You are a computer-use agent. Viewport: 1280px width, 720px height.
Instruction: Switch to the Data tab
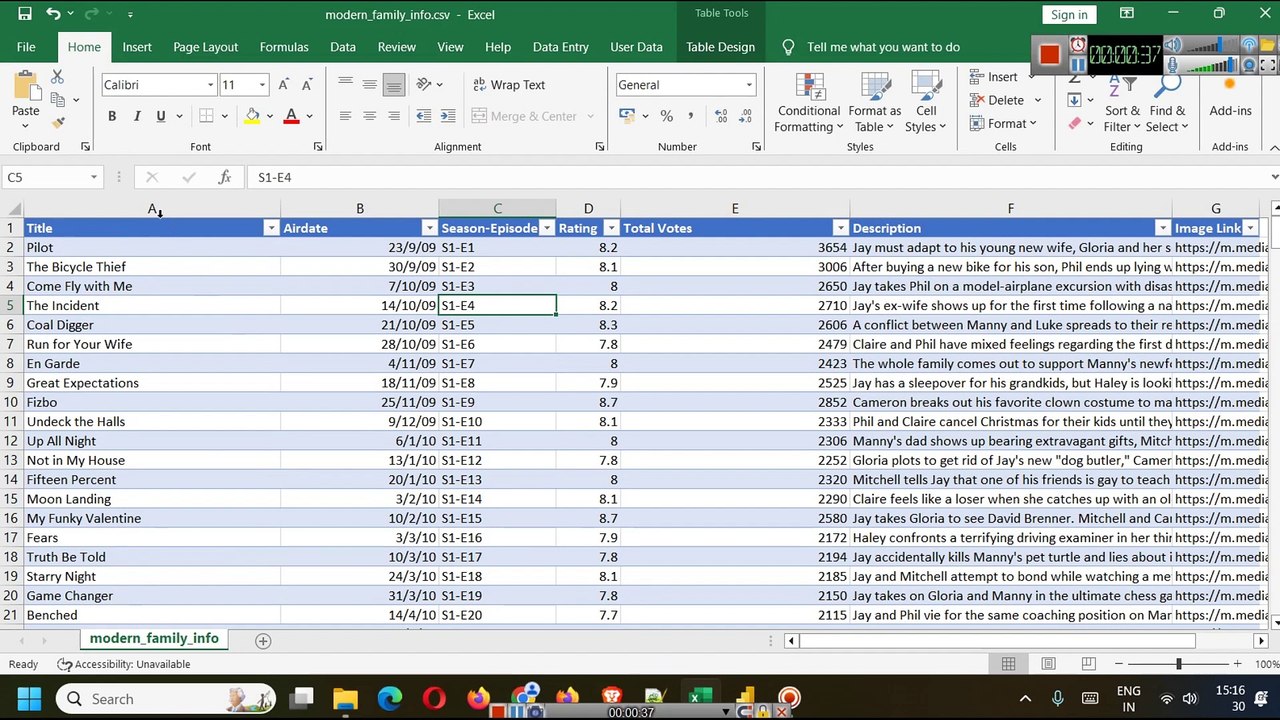(x=343, y=47)
